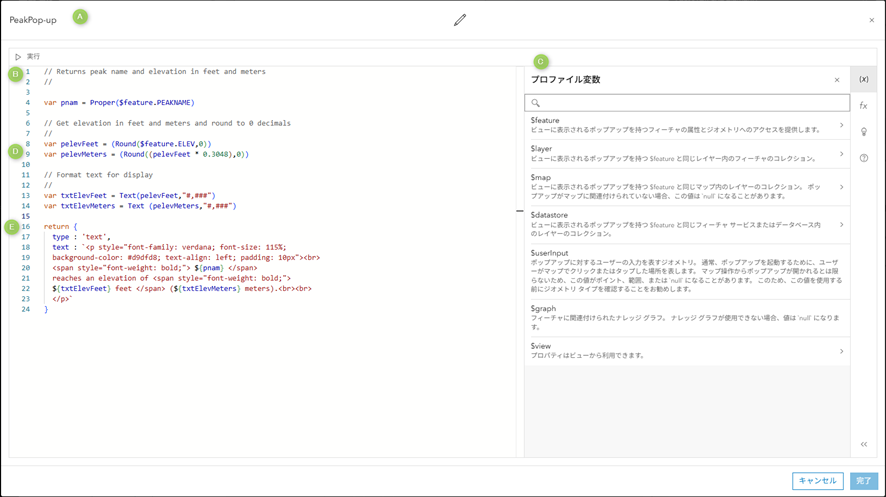Open the fx functions tab
886x497 pixels.
pos(863,106)
